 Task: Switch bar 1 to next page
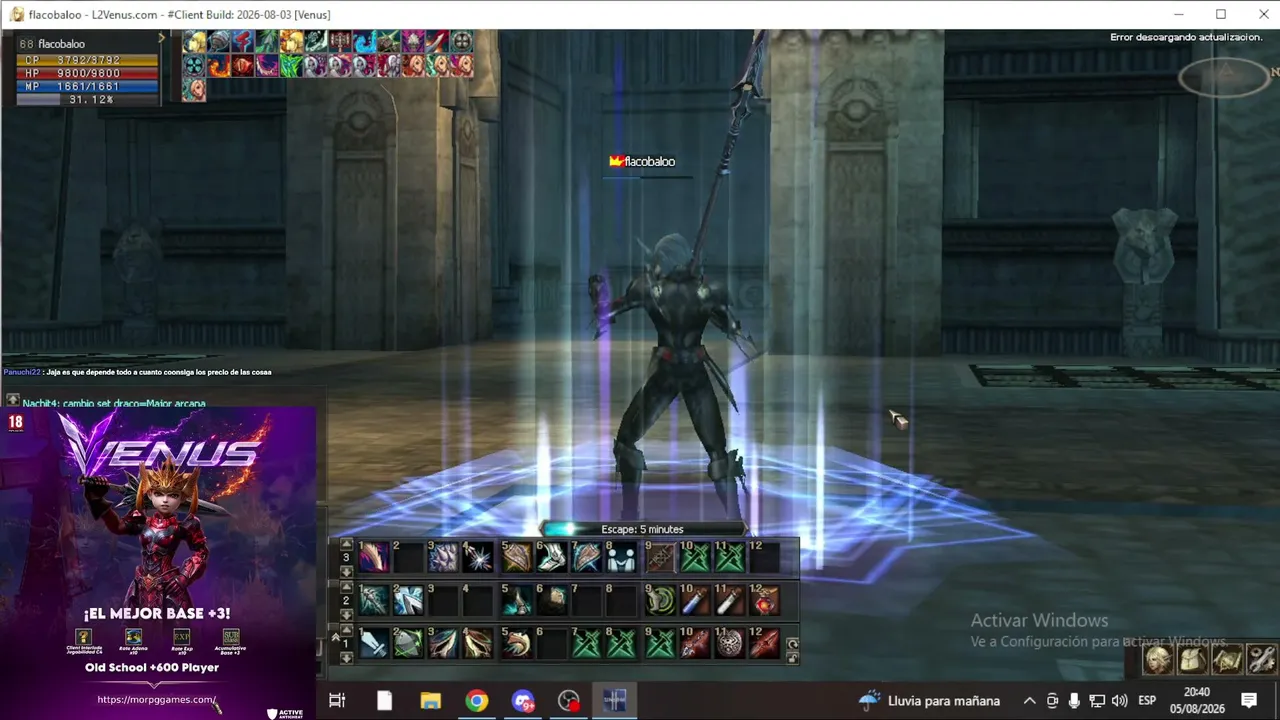pos(347,657)
